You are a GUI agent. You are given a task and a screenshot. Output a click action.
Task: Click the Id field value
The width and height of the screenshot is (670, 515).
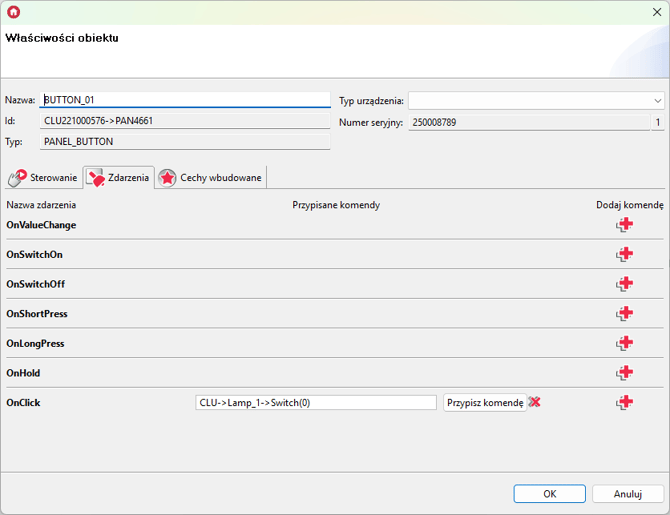pyautogui.click(x=184, y=121)
